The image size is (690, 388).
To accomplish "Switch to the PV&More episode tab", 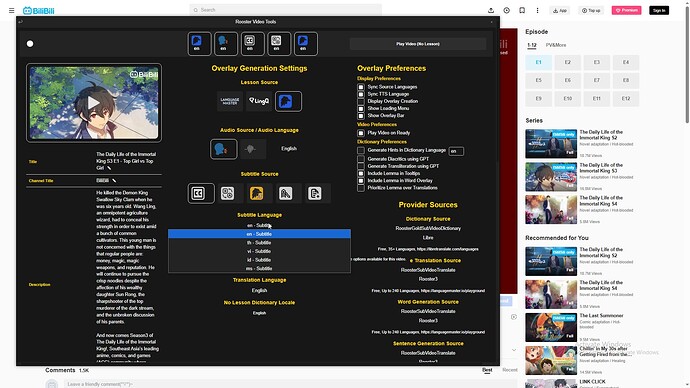I will coord(556,45).
